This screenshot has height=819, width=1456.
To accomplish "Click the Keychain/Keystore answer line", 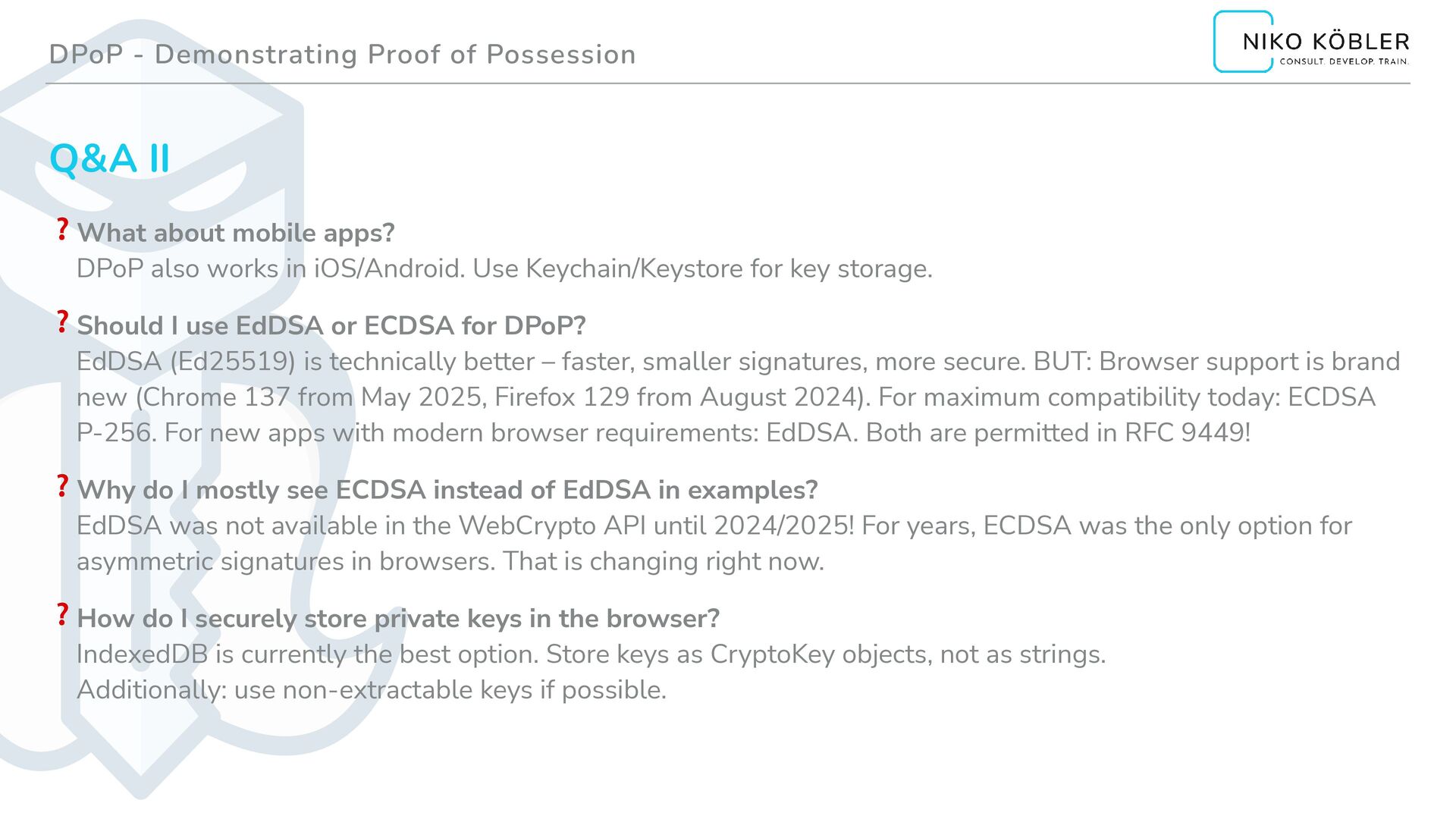I will 504,268.
